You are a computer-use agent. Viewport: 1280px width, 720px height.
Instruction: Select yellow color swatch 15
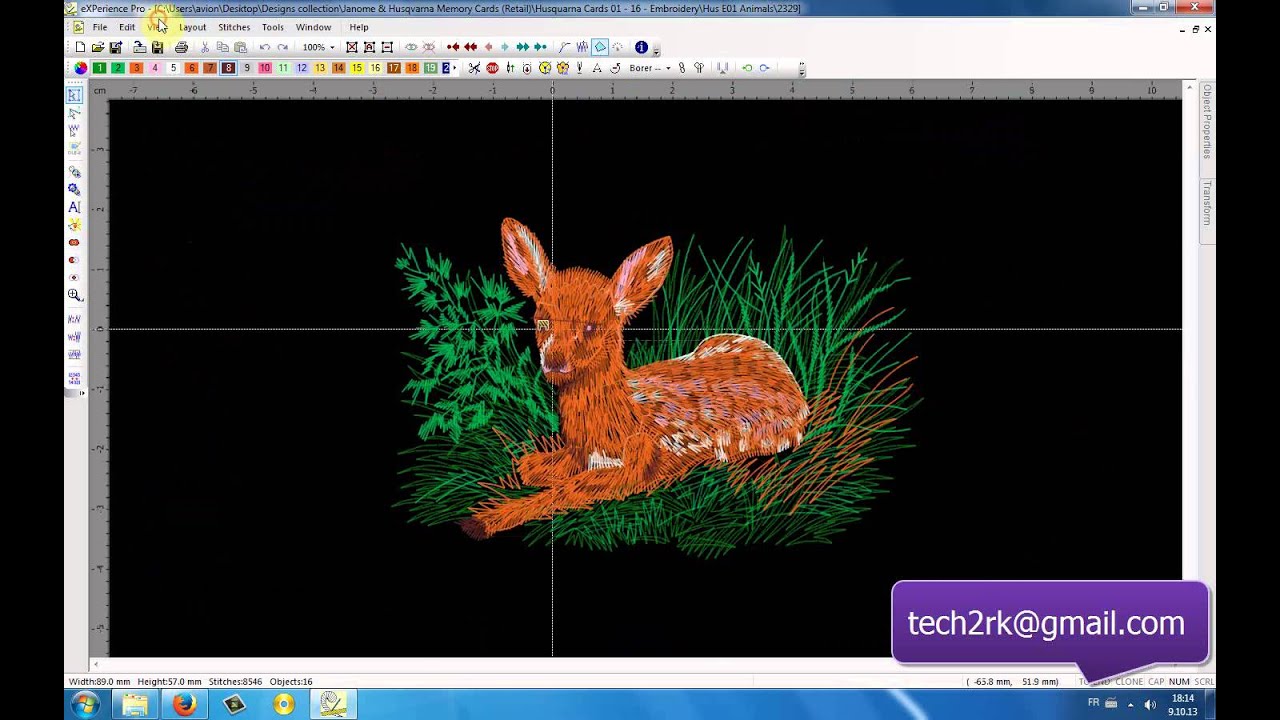pos(357,68)
